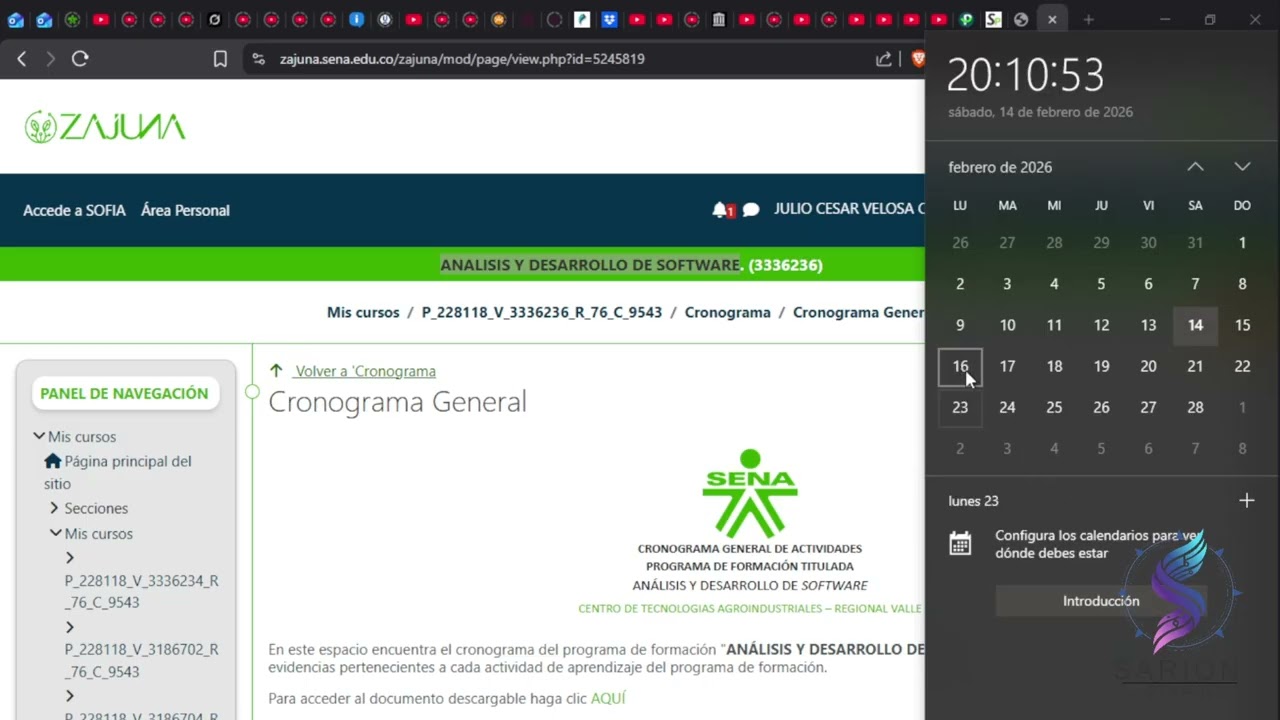Screen dimensions: 1280x720
Task: Open the Brave shields lion icon
Action: pyautogui.click(x=918, y=59)
